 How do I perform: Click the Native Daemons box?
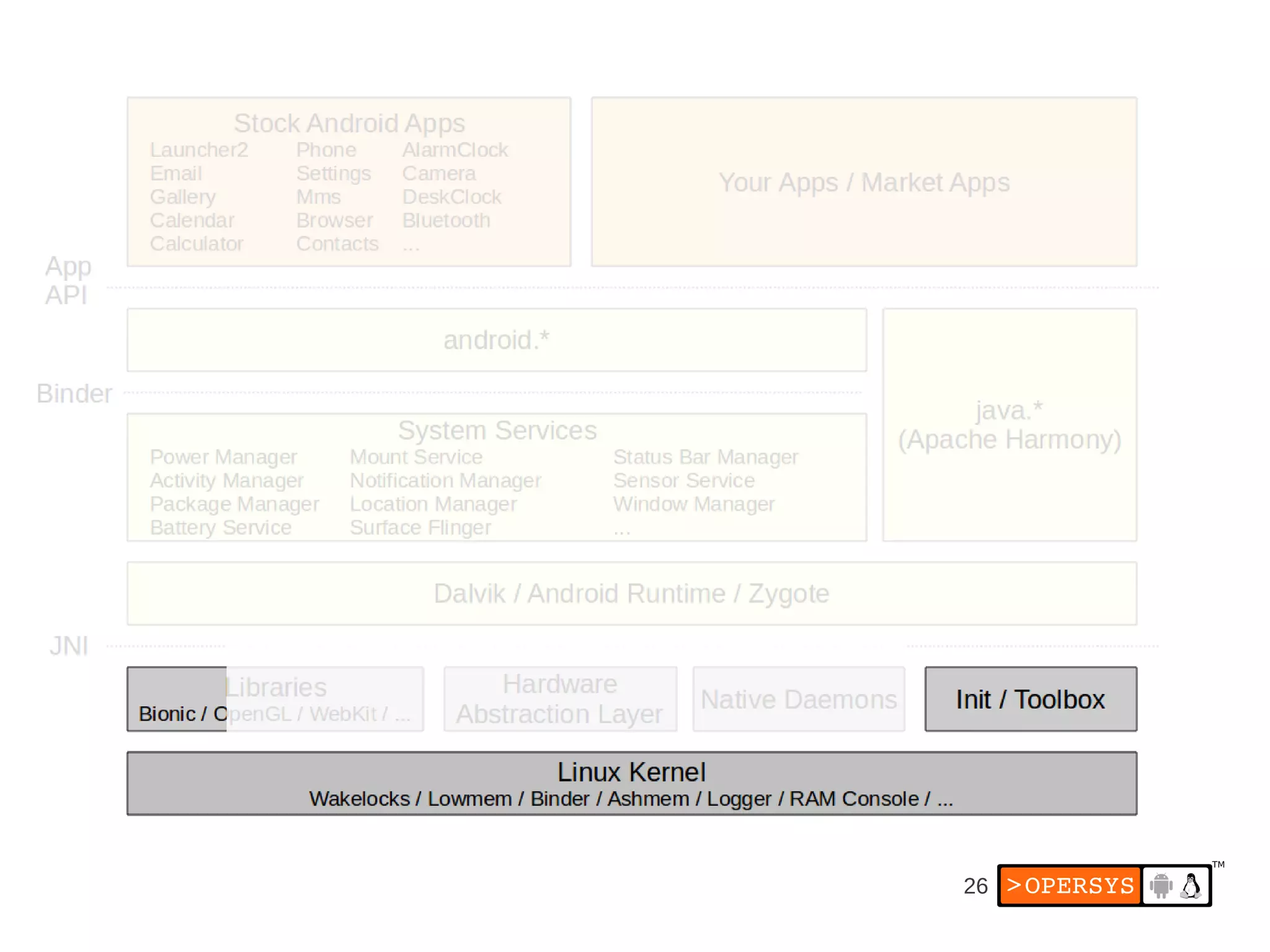pyautogui.click(x=798, y=699)
